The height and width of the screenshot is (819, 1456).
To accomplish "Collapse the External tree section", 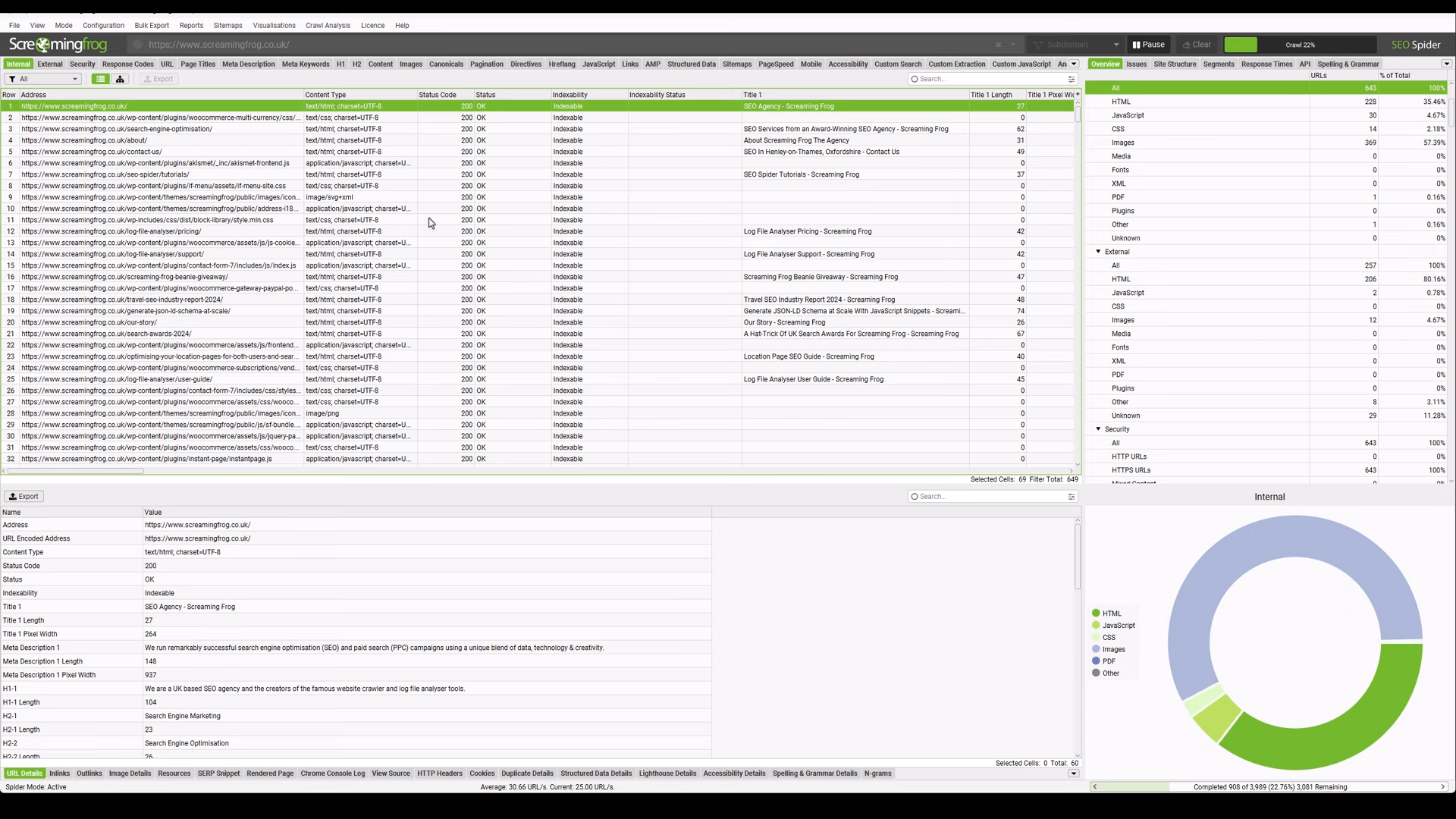I will [x=1098, y=252].
